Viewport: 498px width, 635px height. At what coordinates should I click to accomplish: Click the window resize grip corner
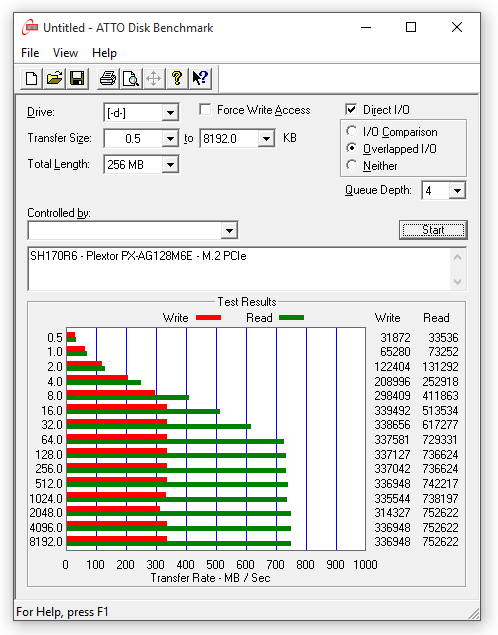(x=473, y=613)
